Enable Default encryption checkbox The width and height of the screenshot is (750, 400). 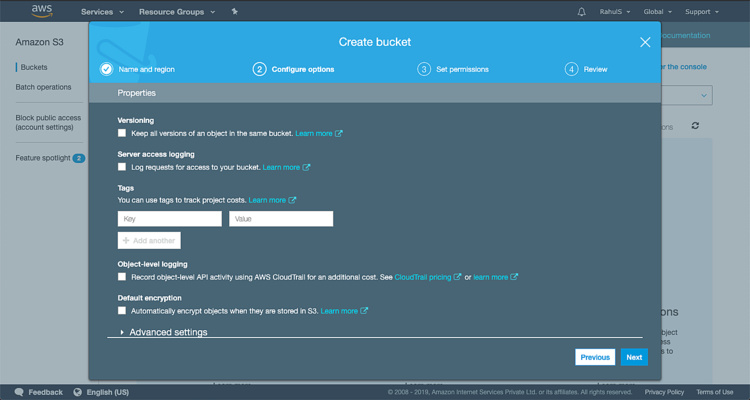pos(122,311)
